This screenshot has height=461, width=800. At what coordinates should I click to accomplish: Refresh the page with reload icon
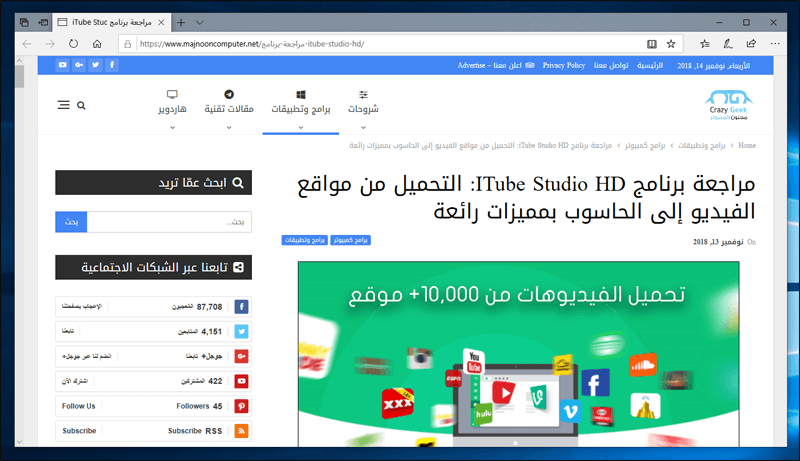pyautogui.click(x=73, y=44)
